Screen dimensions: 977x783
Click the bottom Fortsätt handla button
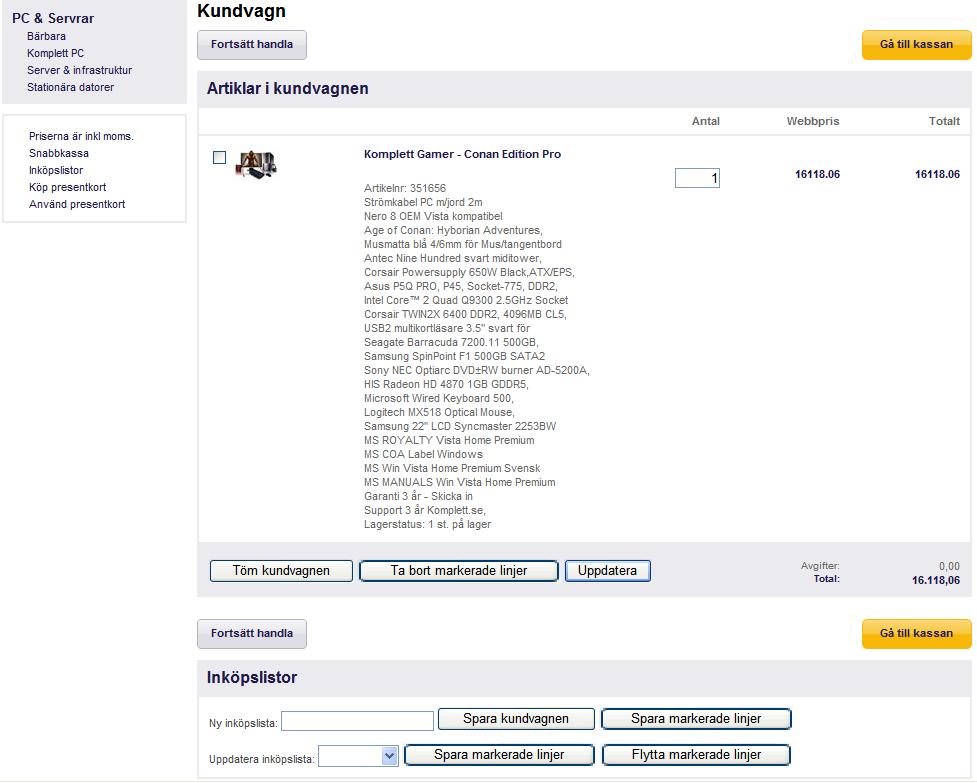(x=252, y=634)
